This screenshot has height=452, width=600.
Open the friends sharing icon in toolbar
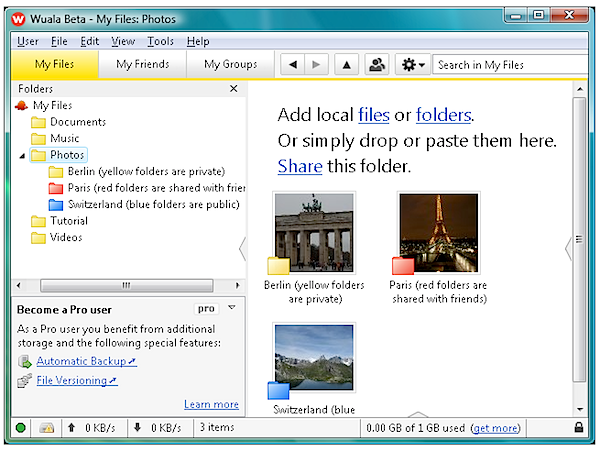pos(377,64)
